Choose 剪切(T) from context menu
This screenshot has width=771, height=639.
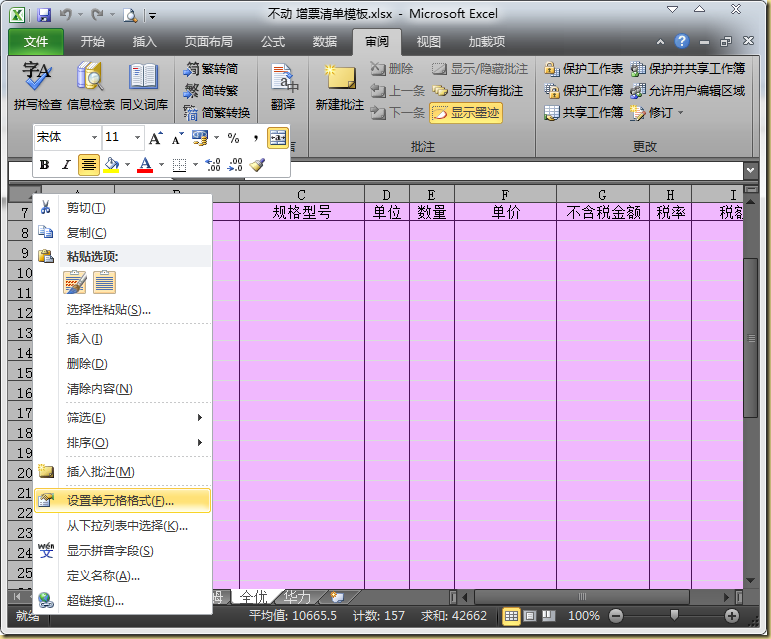click(123, 208)
